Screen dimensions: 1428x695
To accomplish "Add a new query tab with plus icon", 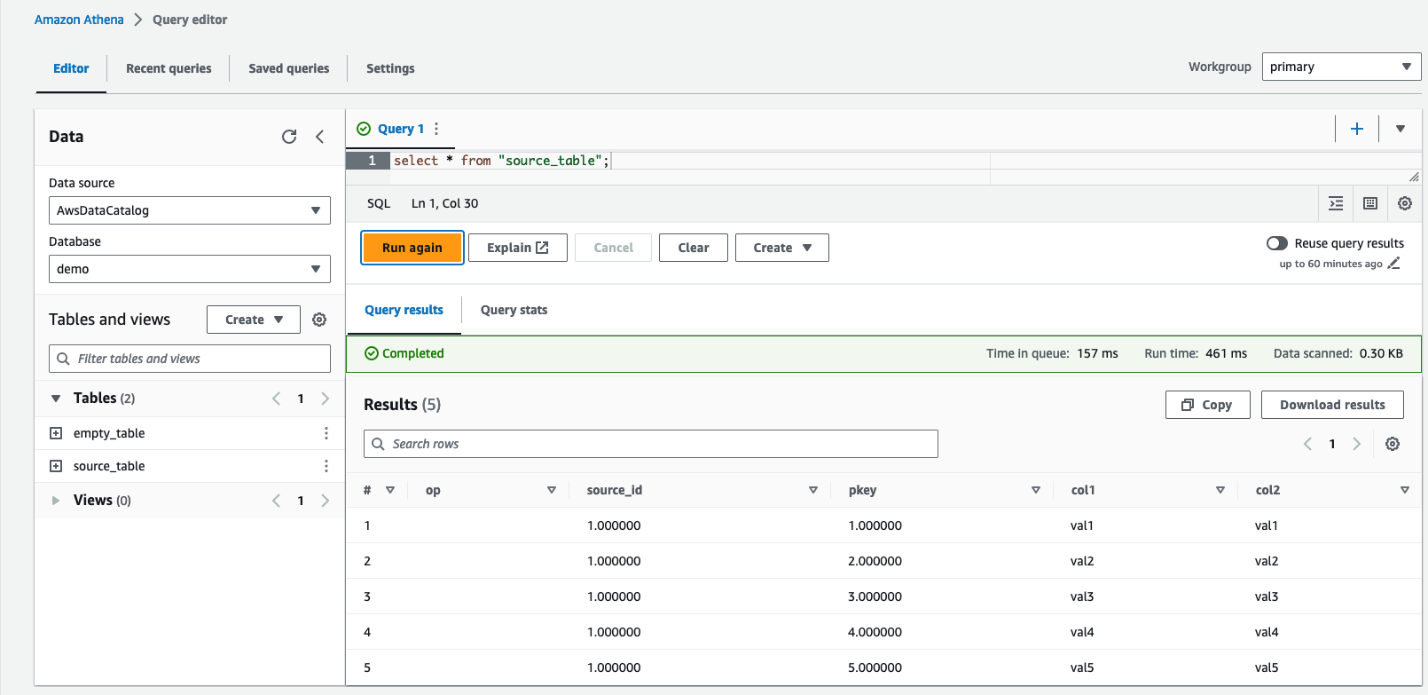I will click(x=1357, y=128).
